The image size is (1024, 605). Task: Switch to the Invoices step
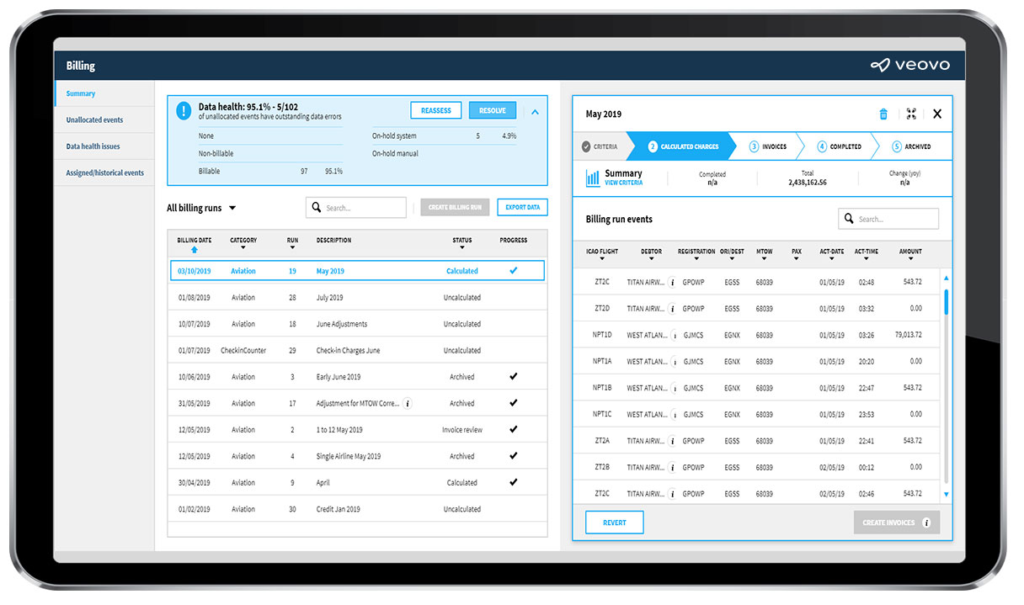768,146
